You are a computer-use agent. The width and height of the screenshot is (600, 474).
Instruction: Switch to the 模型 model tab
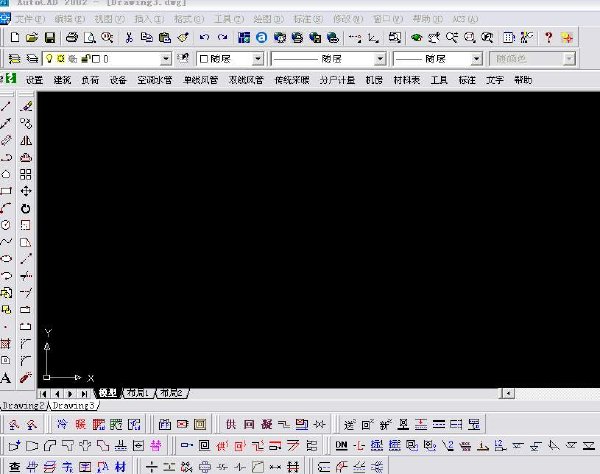click(x=108, y=393)
